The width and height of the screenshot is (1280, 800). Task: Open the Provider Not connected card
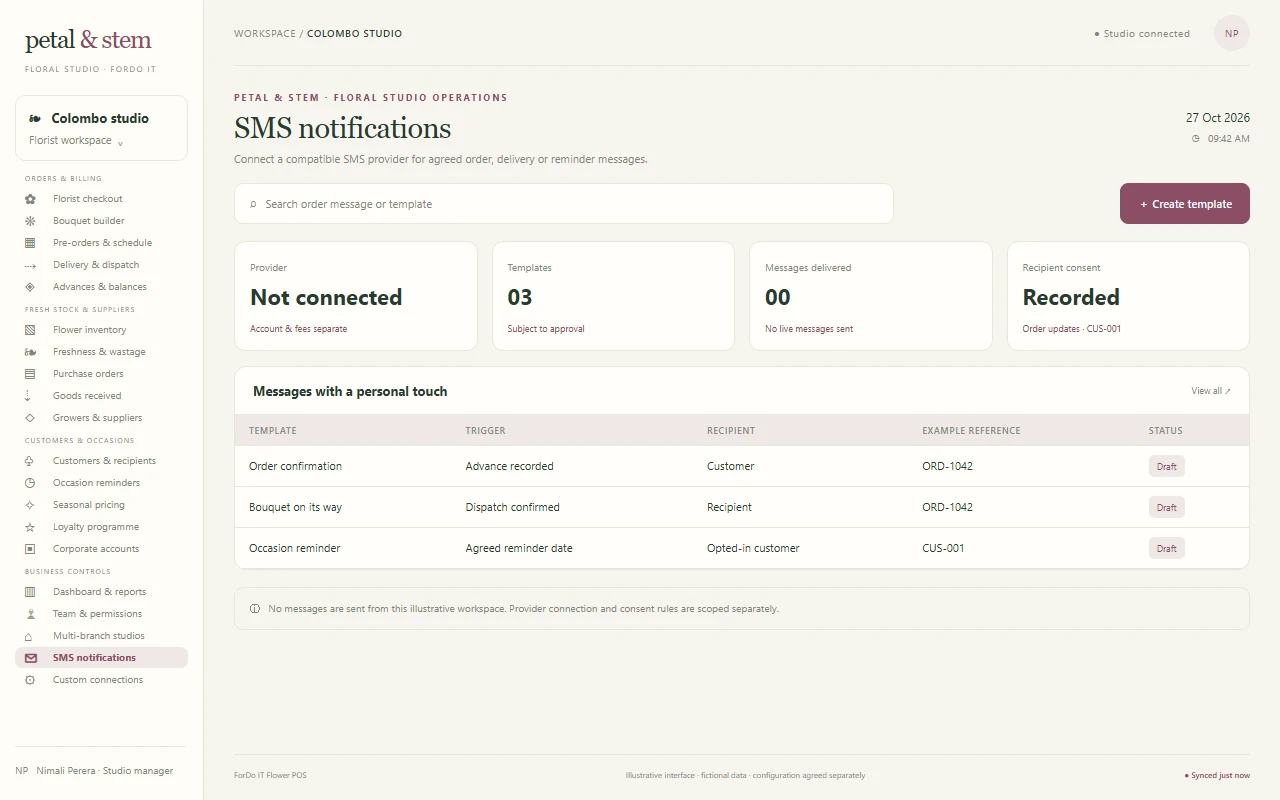pyautogui.click(x=356, y=296)
